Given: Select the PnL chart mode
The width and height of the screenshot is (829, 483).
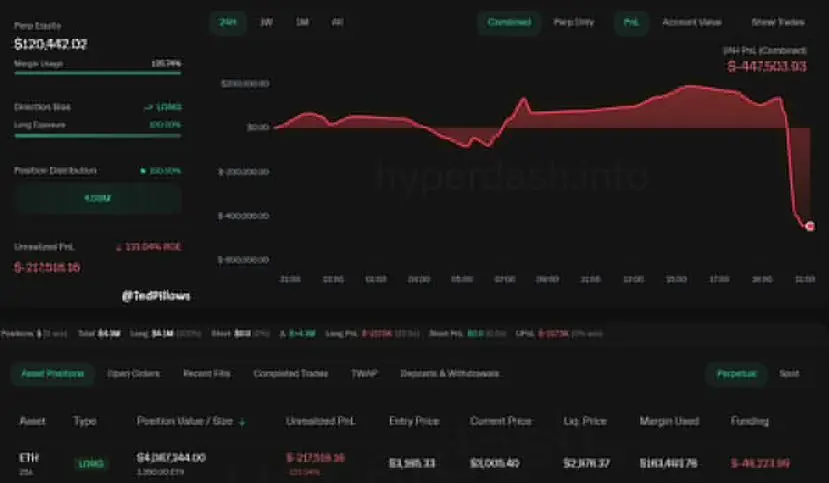Looking at the screenshot, I should pyautogui.click(x=631, y=22).
